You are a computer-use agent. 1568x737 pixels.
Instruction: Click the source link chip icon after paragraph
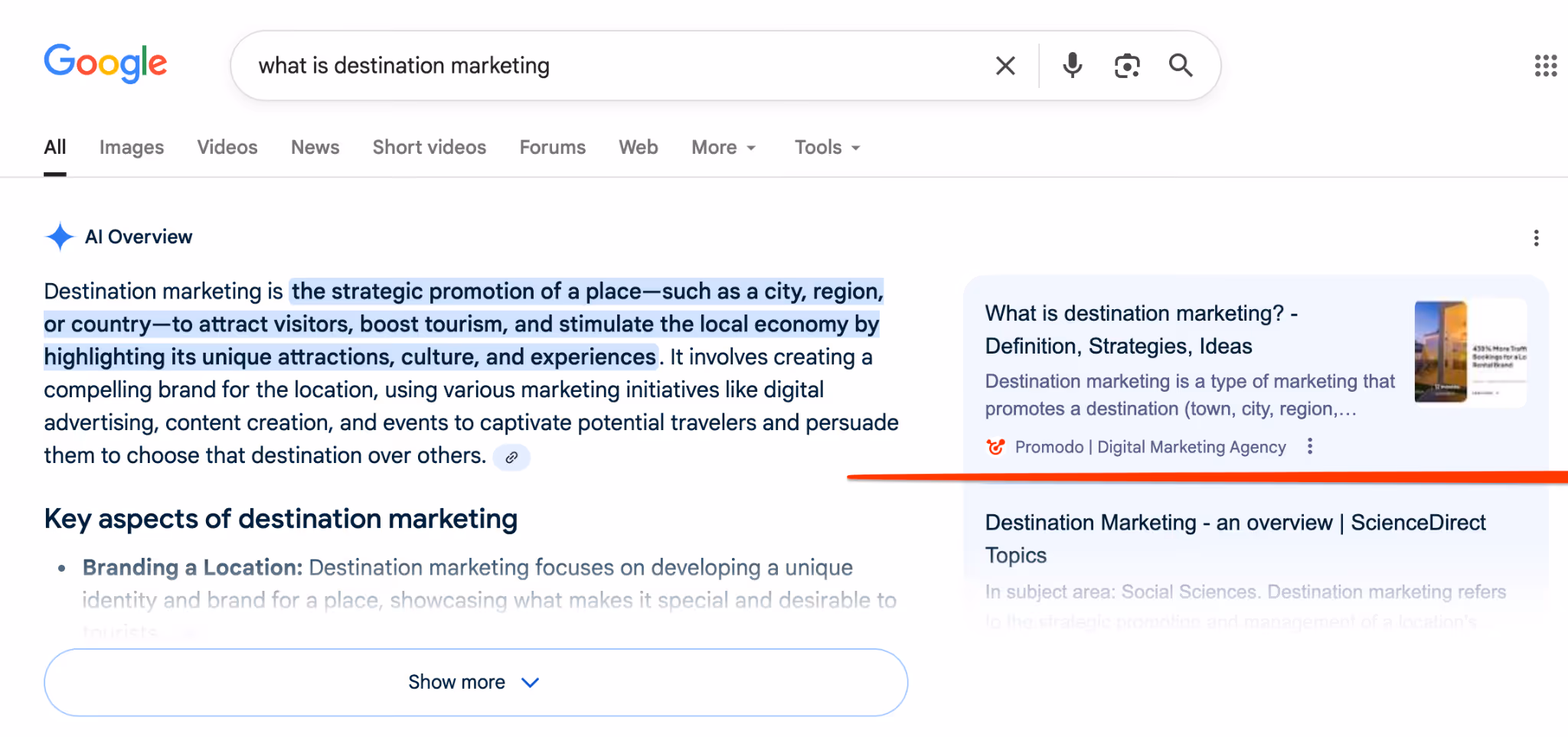pos(511,457)
